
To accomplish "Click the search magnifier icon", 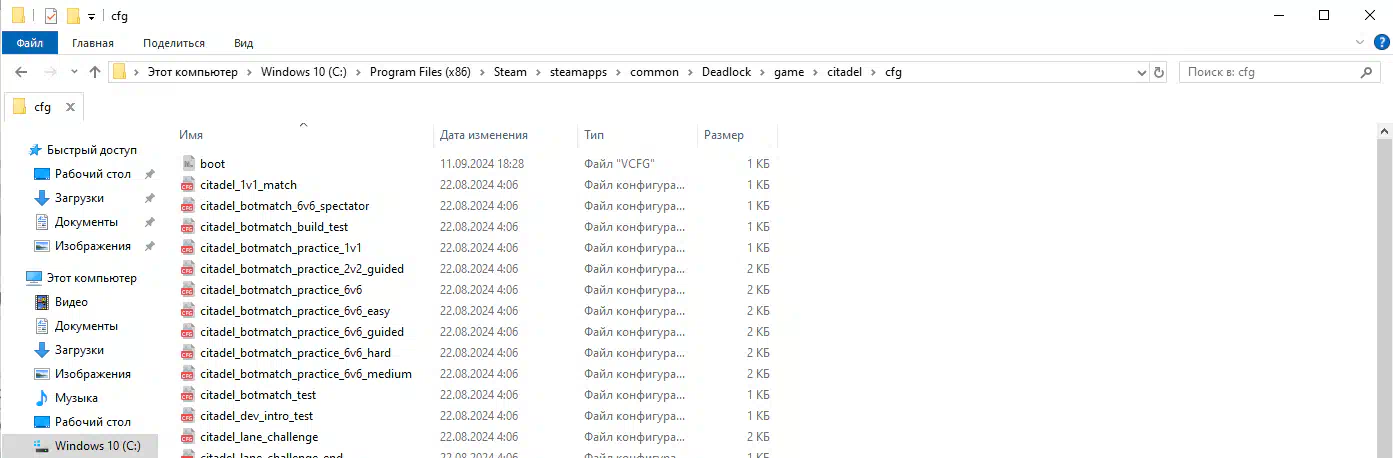I will [1367, 72].
